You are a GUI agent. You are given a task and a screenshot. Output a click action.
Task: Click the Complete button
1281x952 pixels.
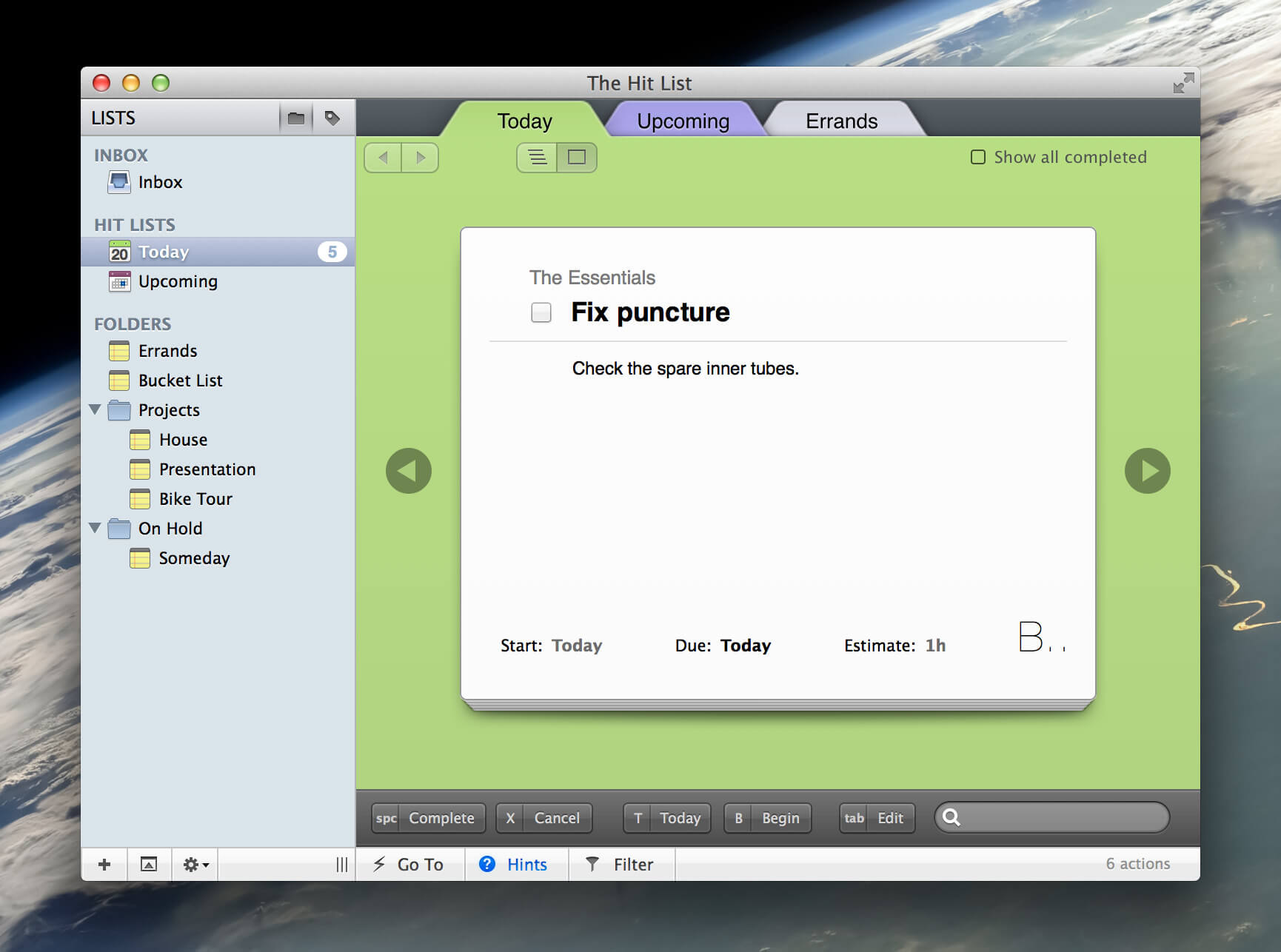click(x=428, y=818)
